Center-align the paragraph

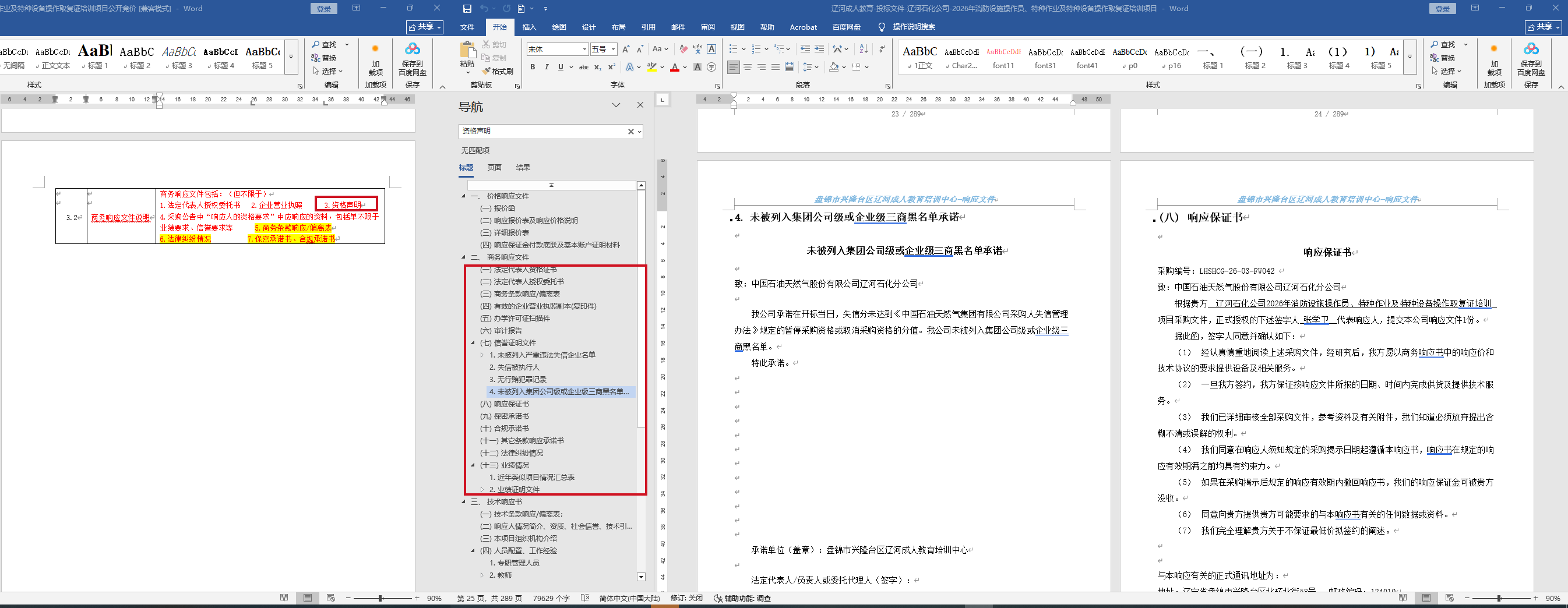748,67
